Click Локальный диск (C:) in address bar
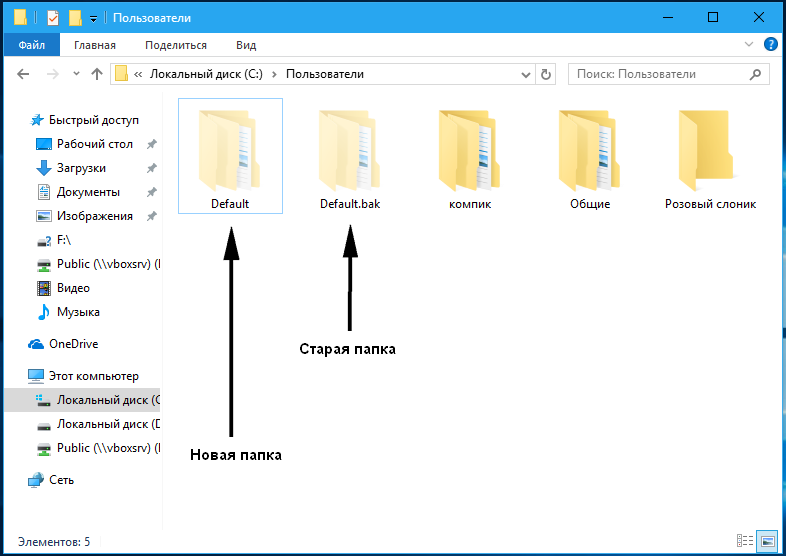Screen dimensions: 786x556 tap(207, 74)
